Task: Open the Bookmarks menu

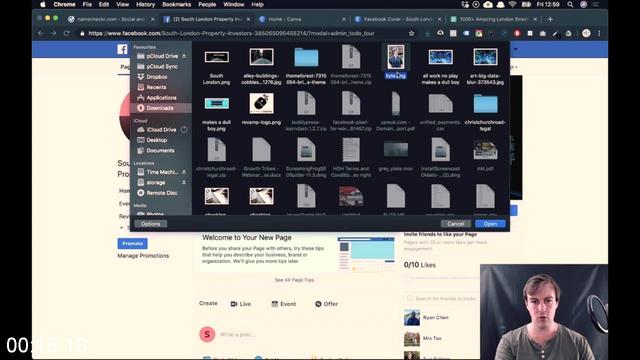Action: (177, 4)
